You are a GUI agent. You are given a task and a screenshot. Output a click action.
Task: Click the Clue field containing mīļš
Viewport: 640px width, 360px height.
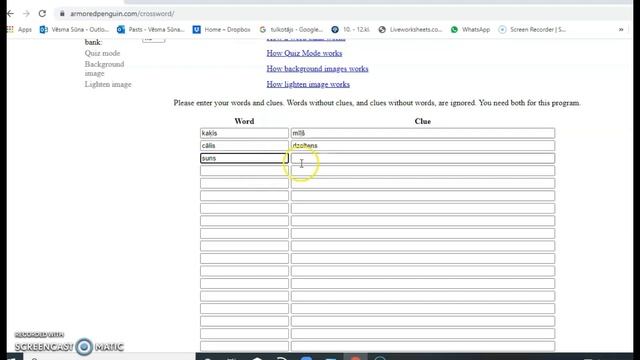[423, 133]
